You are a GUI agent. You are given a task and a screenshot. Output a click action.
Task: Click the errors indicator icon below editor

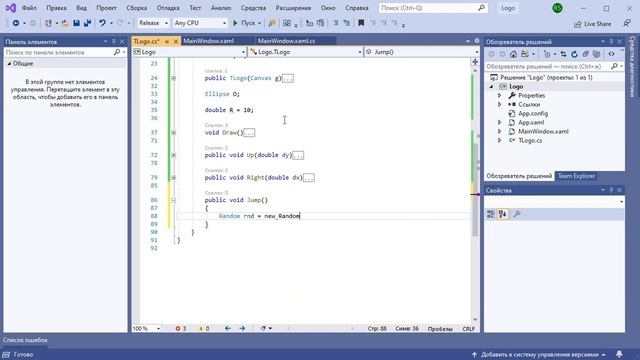point(178,328)
